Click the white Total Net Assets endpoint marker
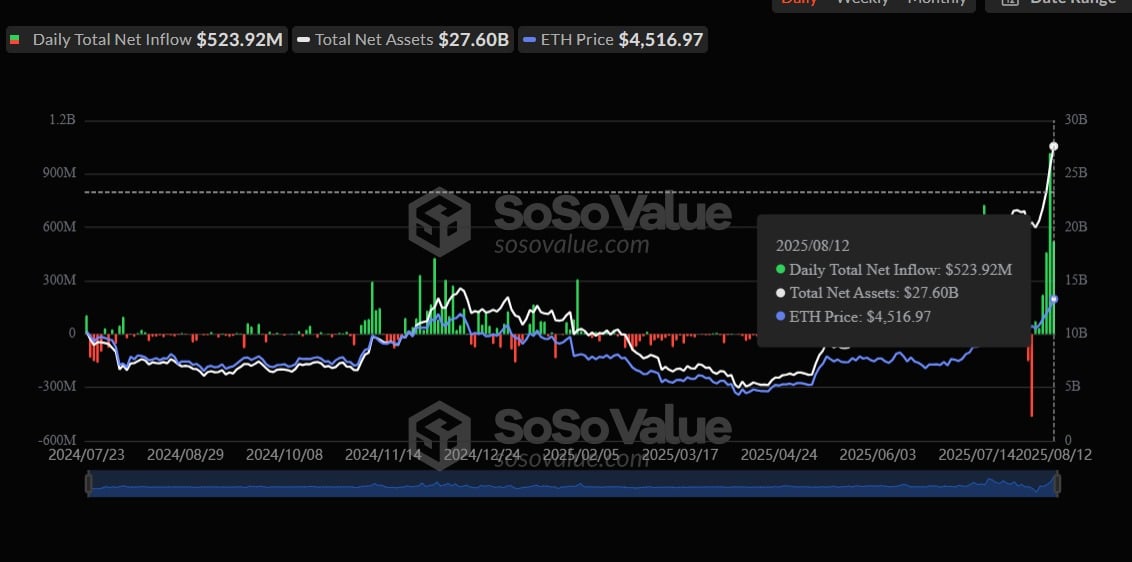1132x562 pixels. (1053, 147)
